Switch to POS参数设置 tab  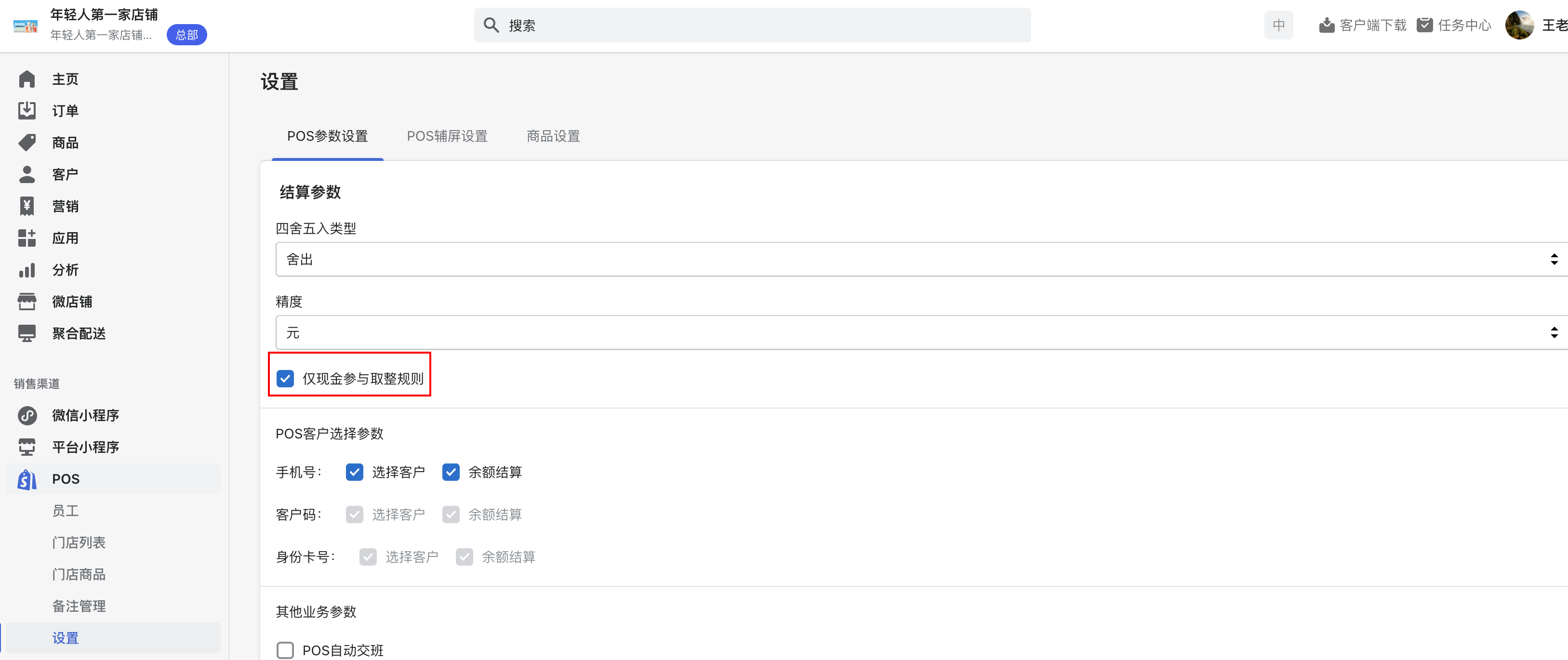point(328,136)
